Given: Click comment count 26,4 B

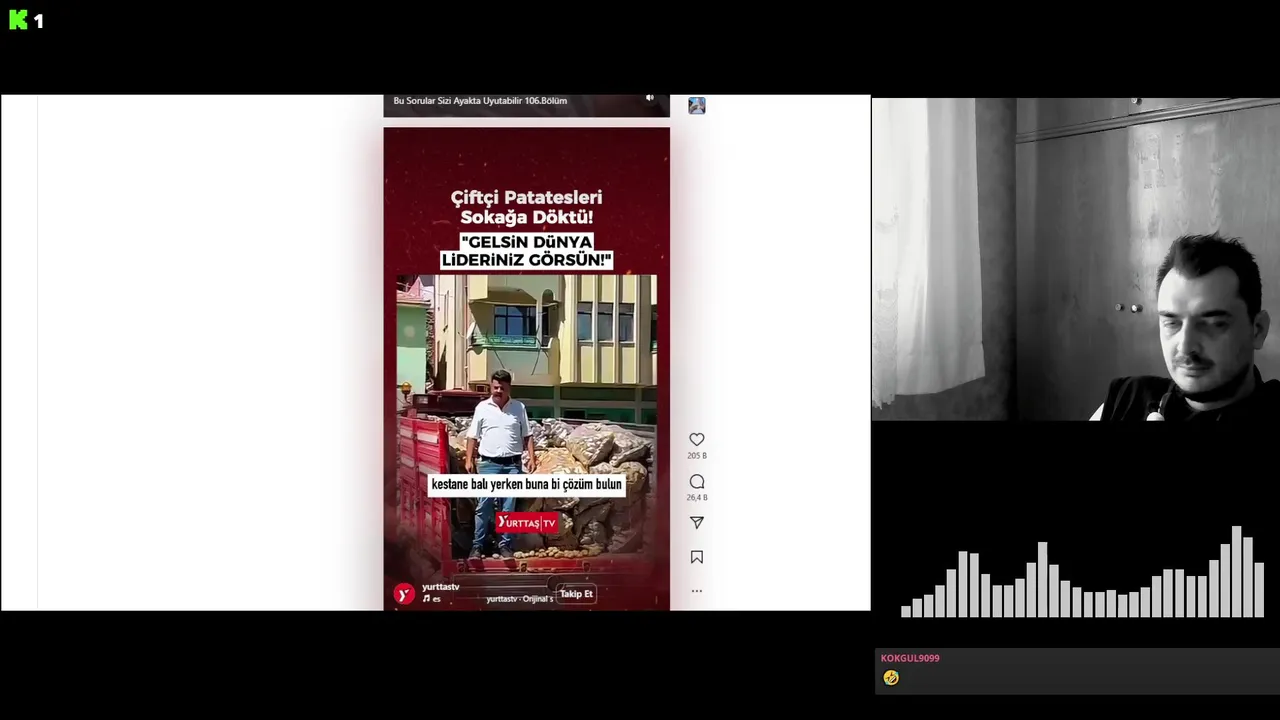Looking at the screenshot, I should (x=697, y=498).
